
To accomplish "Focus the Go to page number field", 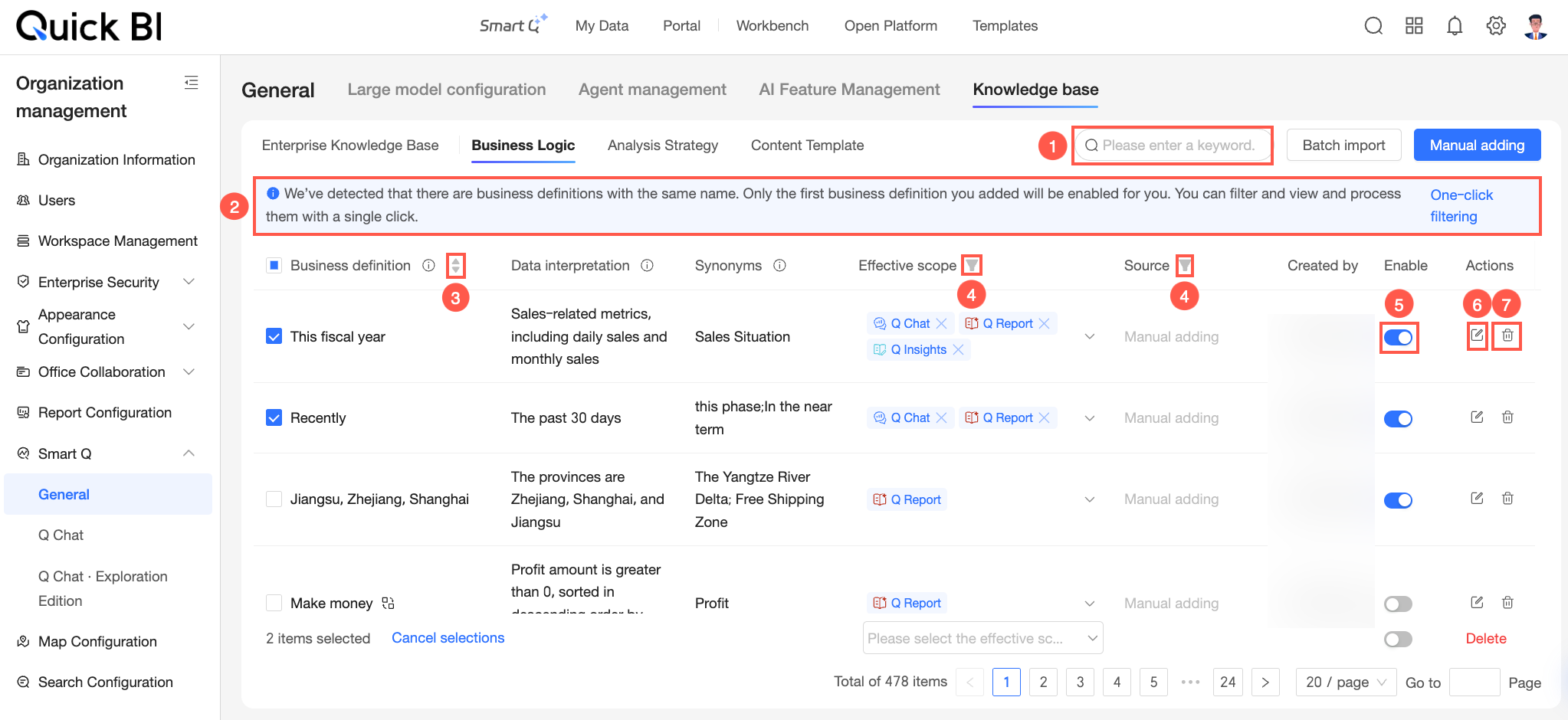I will 1475,682.
